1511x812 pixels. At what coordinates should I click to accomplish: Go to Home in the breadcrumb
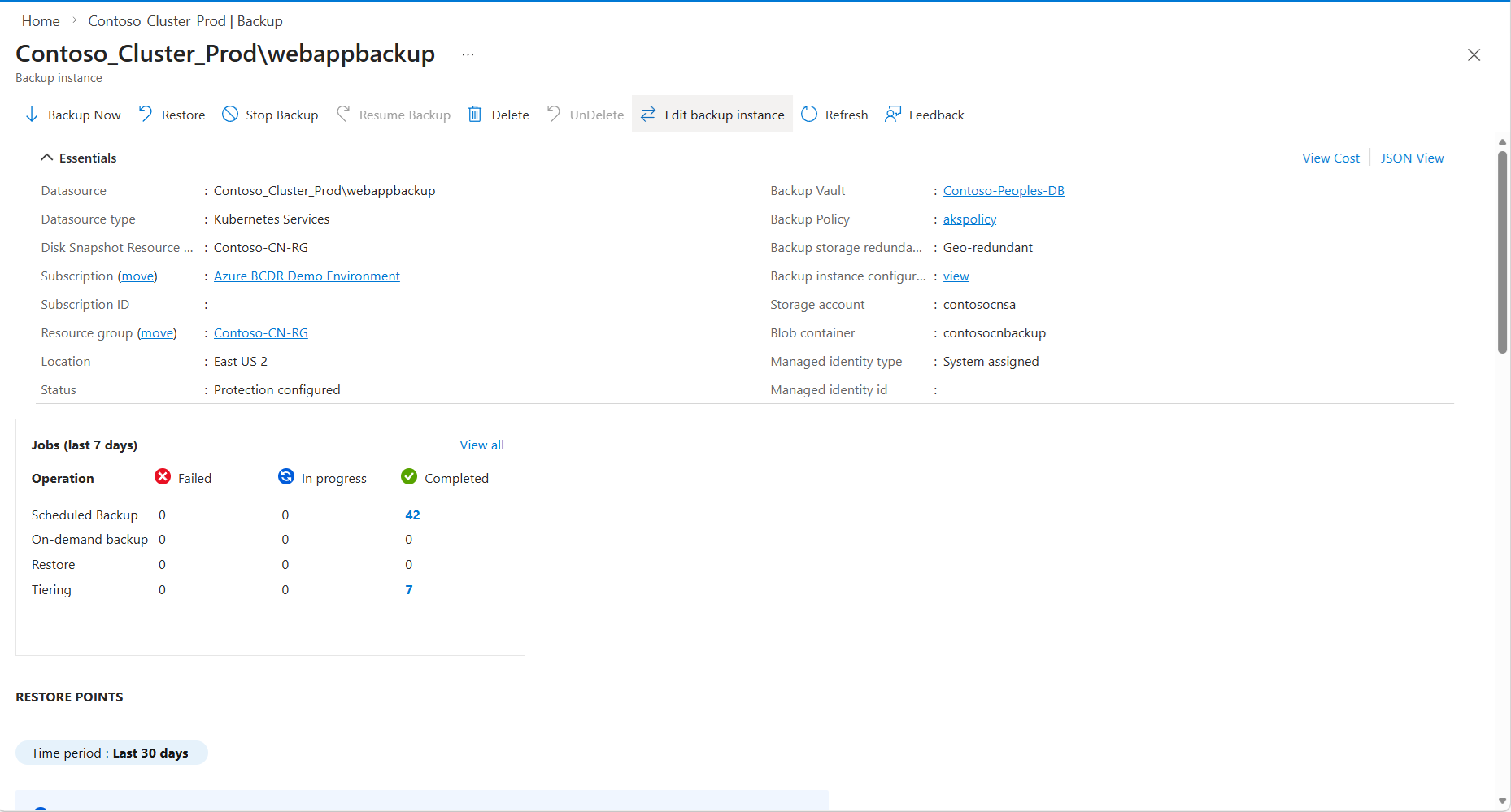tap(41, 21)
